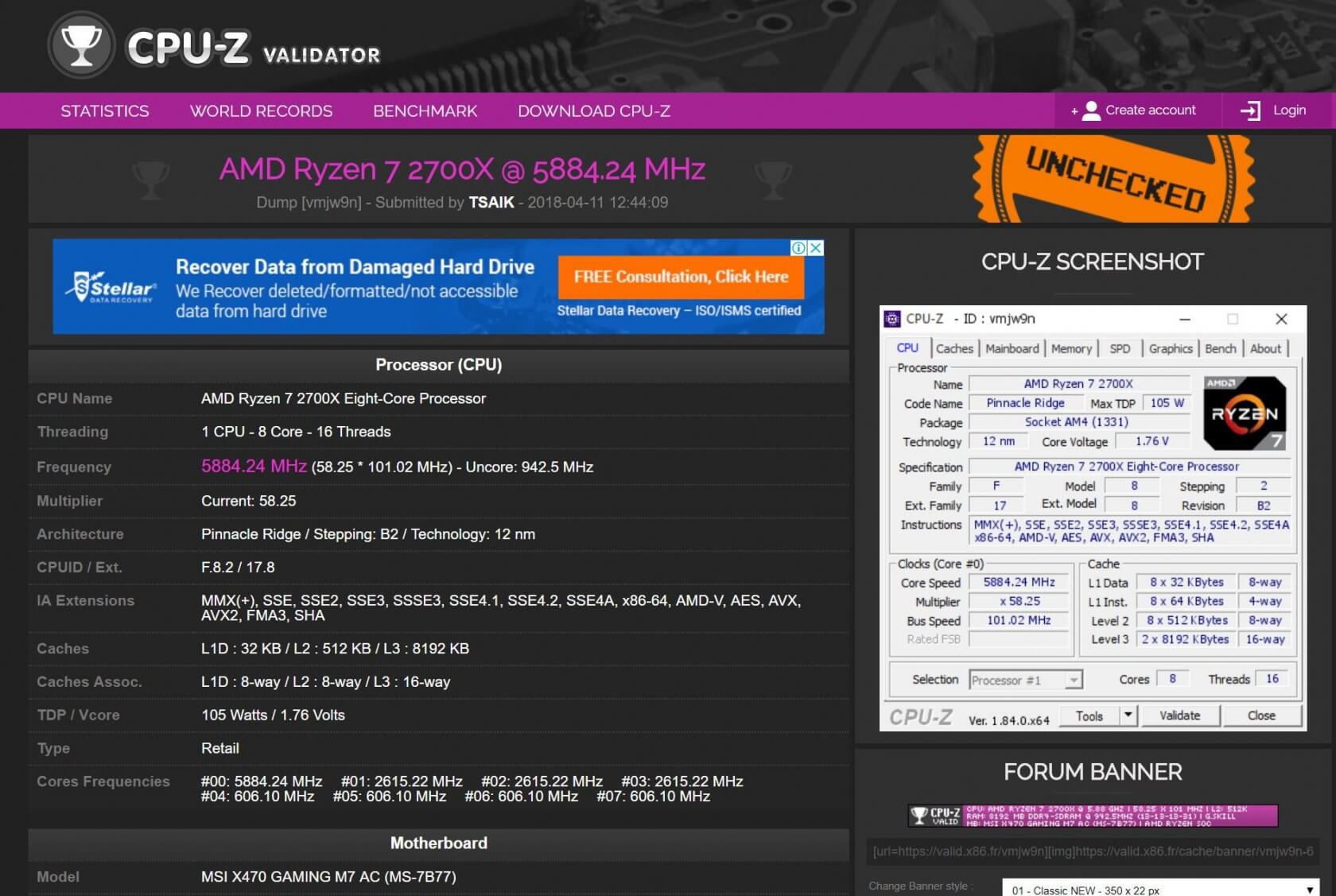Click the Create account user icon
Viewport: 1336px width, 896px height.
click(x=1091, y=111)
